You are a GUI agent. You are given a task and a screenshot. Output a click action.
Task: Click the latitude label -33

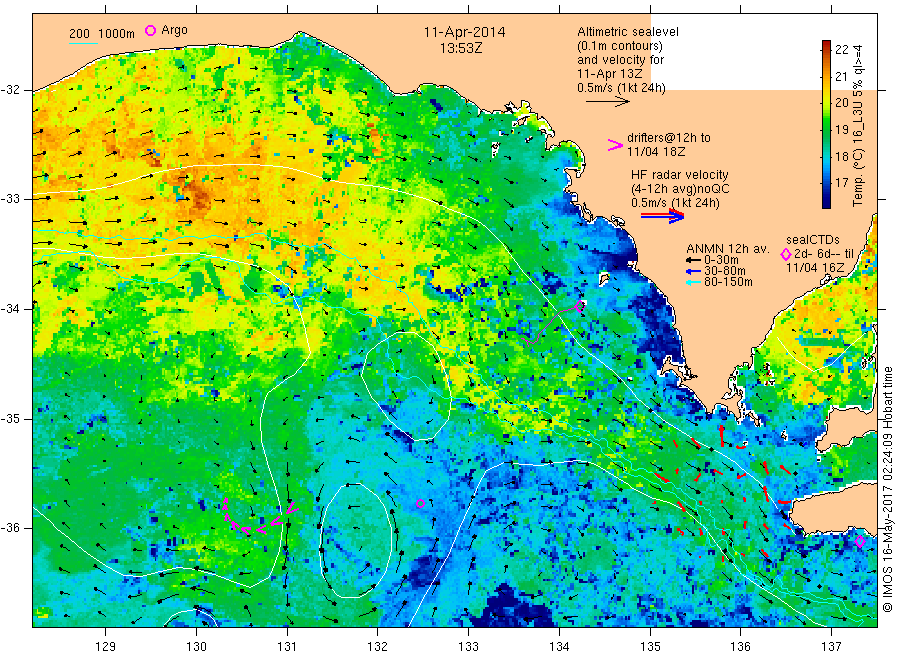[10, 199]
